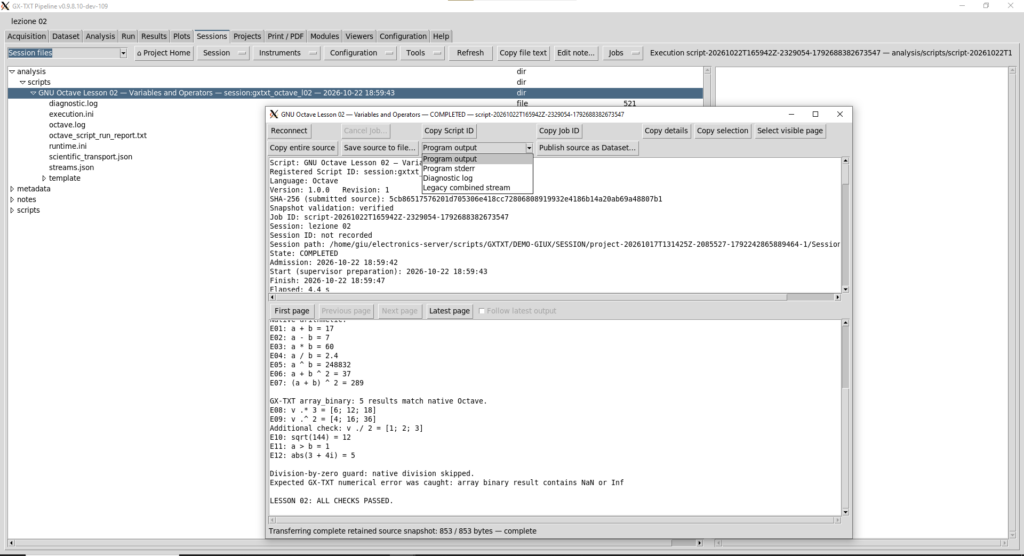Click the output pane vertical scrollbar
The height and width of the screenshot is (556, 1024).
point(845,417)
